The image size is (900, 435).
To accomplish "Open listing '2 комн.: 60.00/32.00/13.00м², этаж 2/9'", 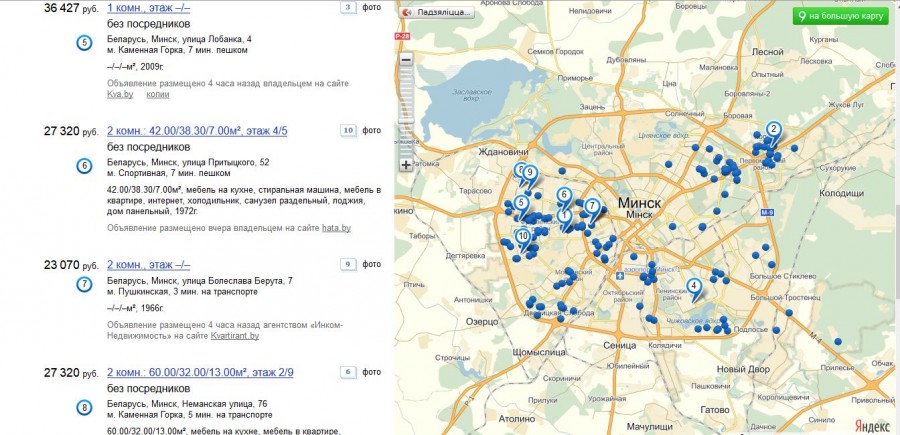I will [x=200, y=372].
